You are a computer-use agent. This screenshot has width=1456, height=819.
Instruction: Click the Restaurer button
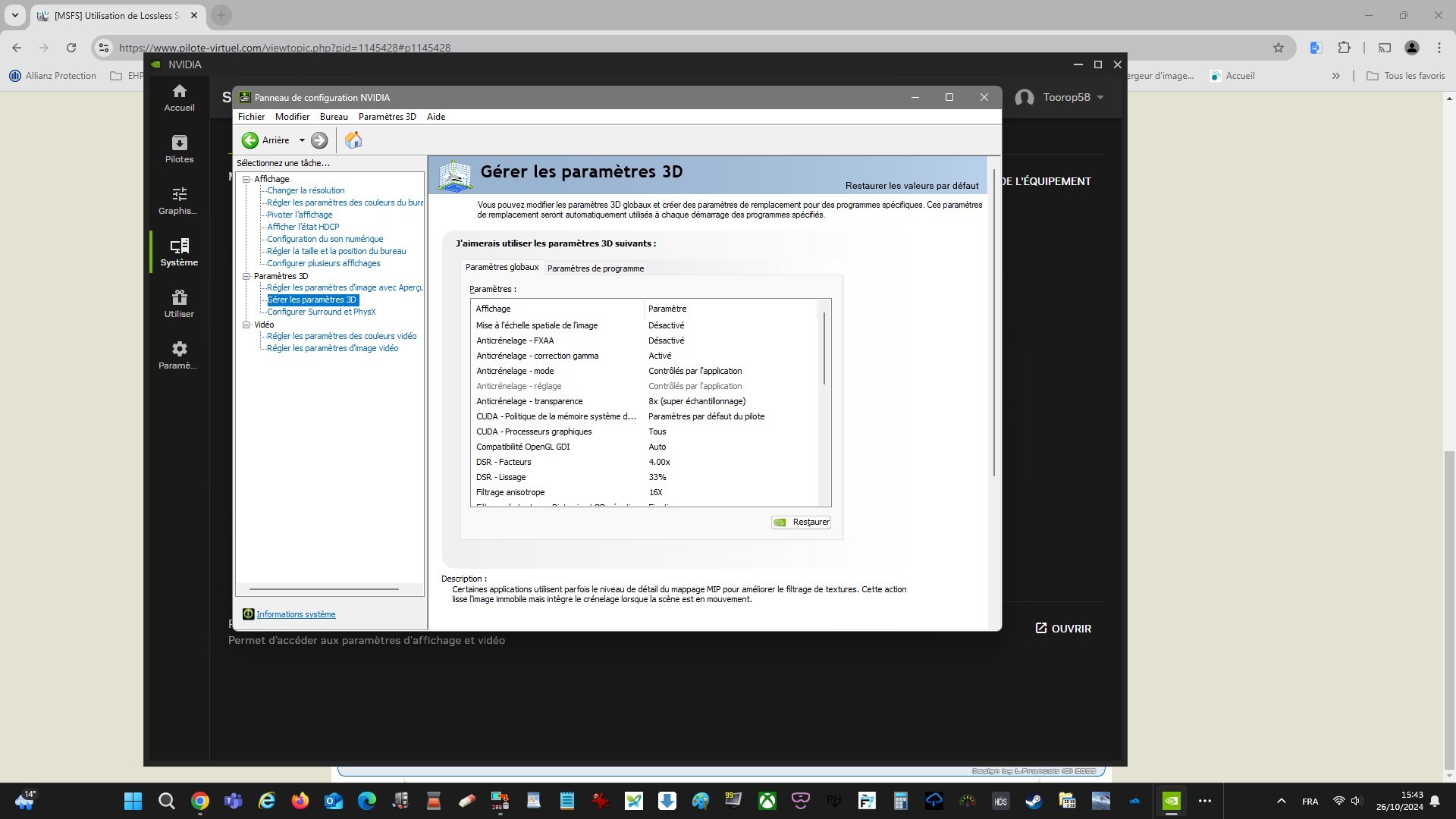(802, 522)
